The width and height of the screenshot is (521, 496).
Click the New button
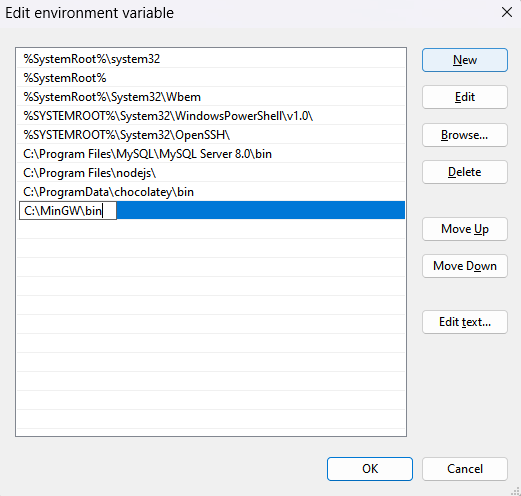pos(465,60)
